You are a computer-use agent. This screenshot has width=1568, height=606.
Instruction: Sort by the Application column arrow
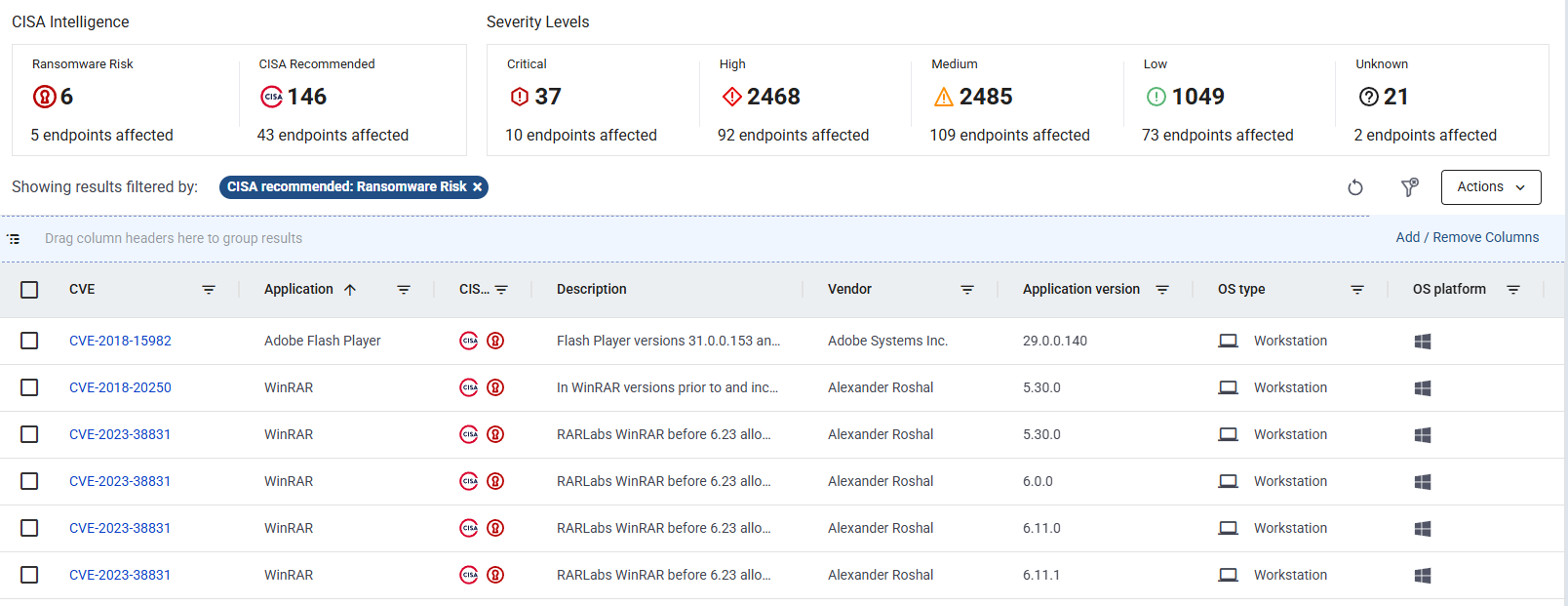[350, 290]
